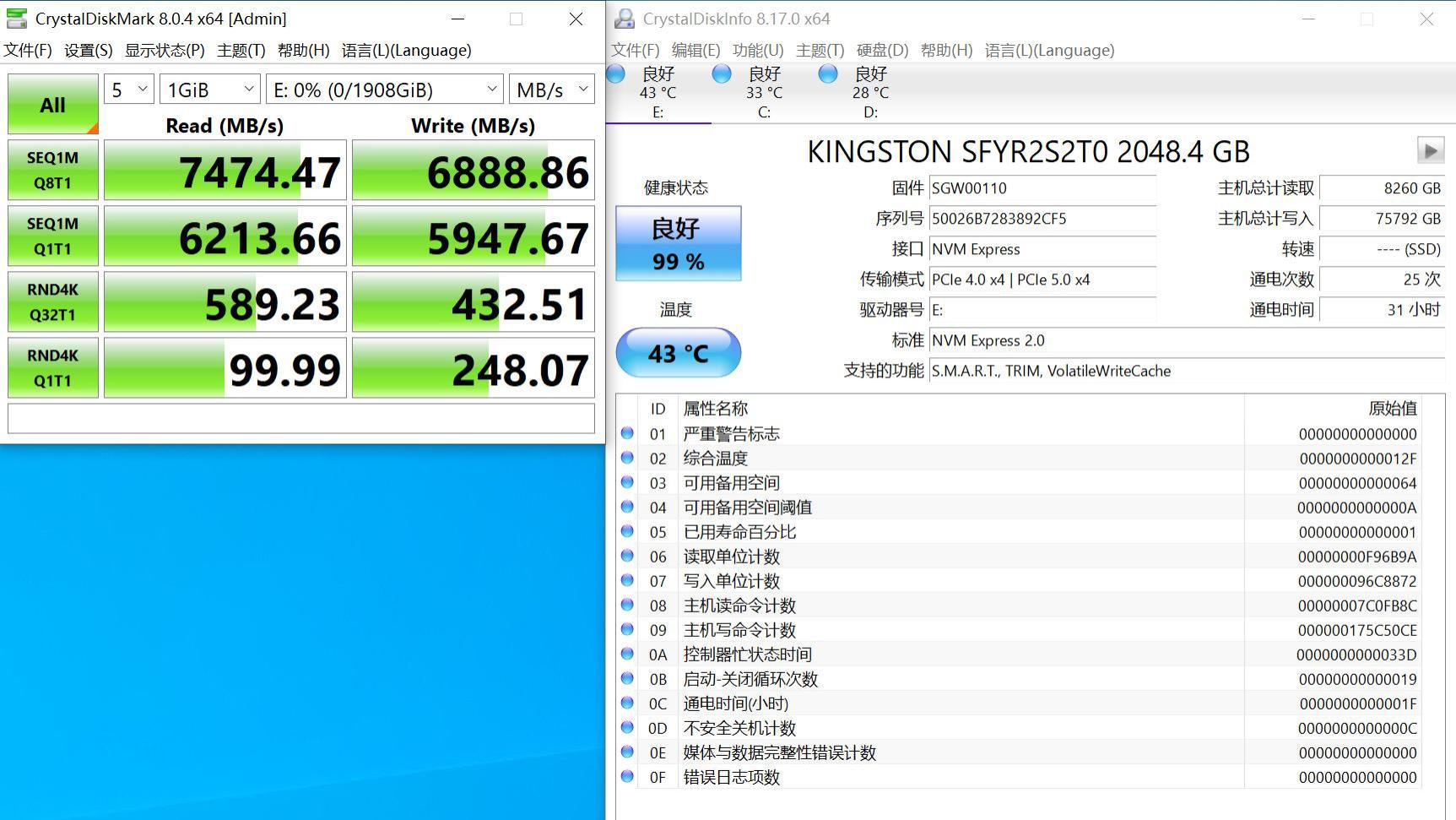Click the 属性名称 column header
The height and width of the screenshot is (820, 1456).
961,409
